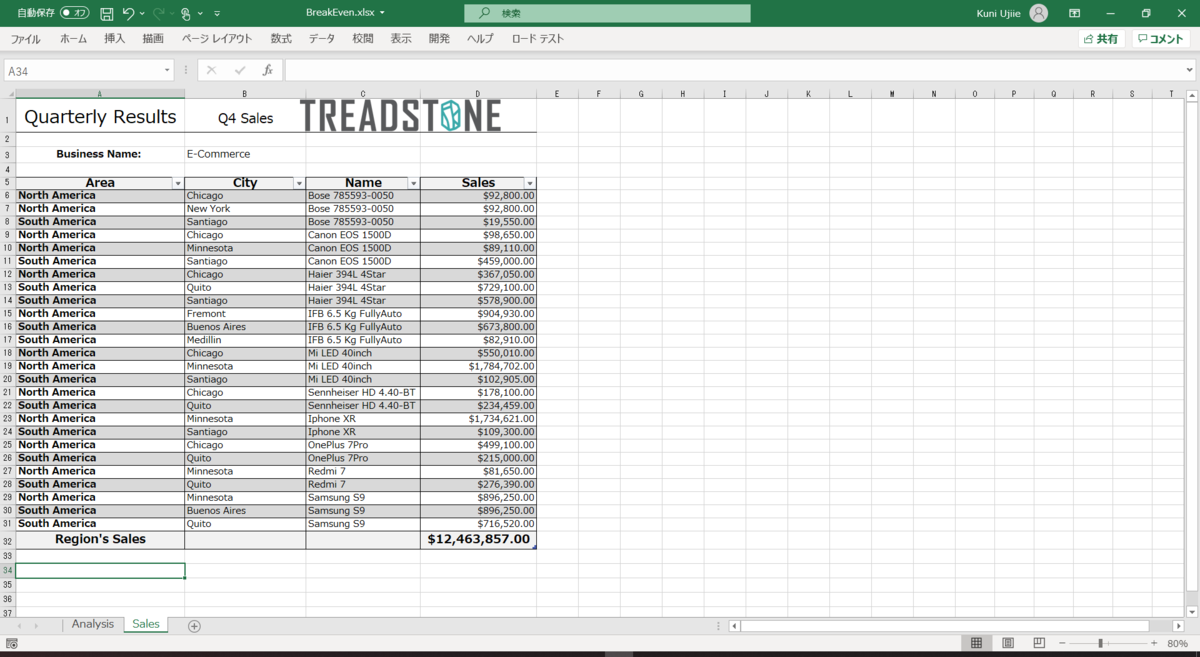The image size is (1200, 657).
Task: Click the $1,784,702.00 sales cell
Action: click(478, 366)
